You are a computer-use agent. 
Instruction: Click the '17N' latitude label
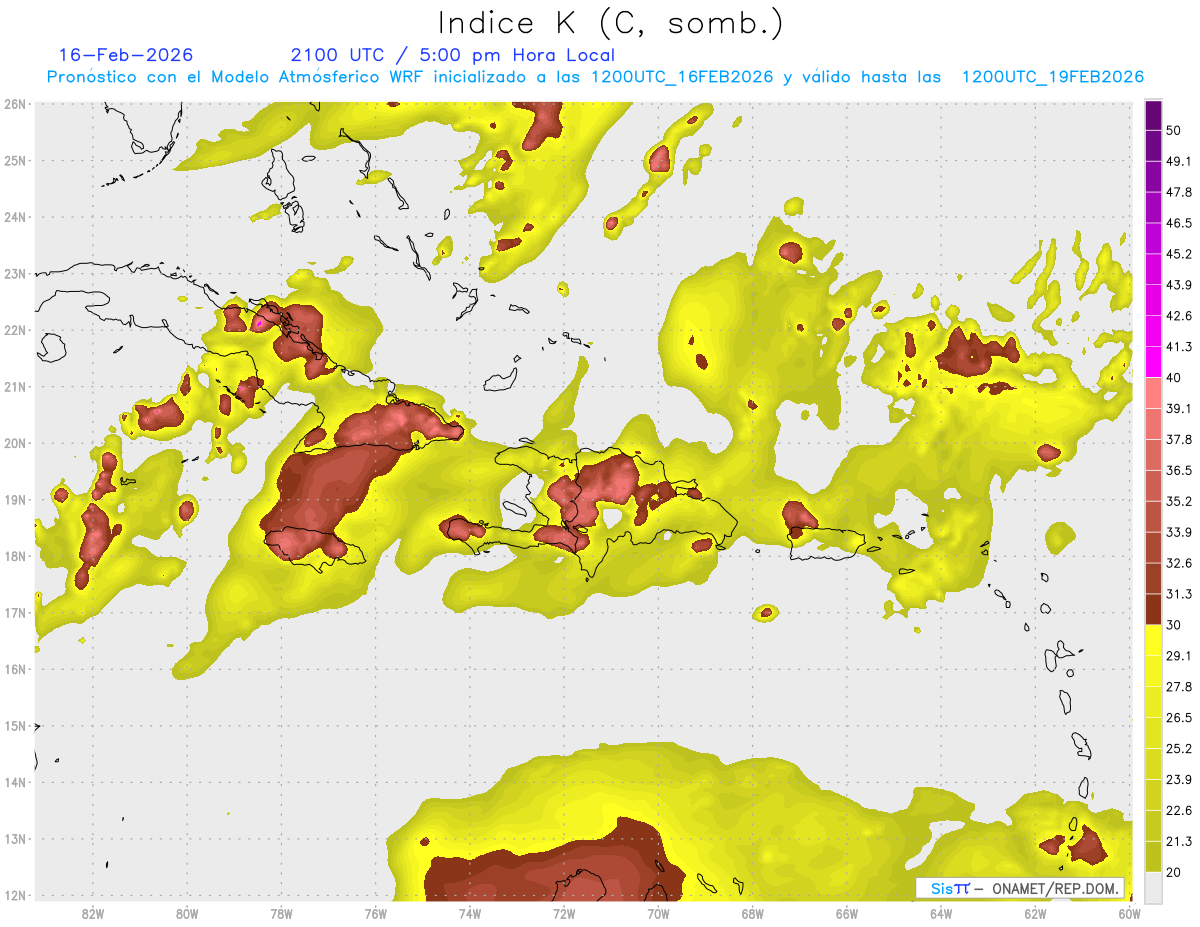(x=15, y=613)
